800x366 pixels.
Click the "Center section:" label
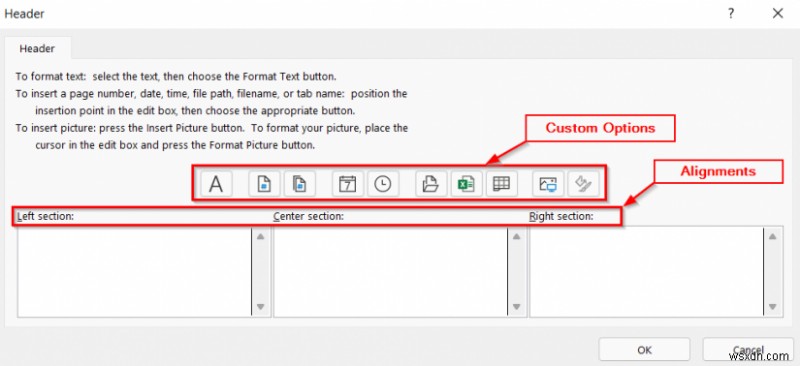click(x=308, y=216)
